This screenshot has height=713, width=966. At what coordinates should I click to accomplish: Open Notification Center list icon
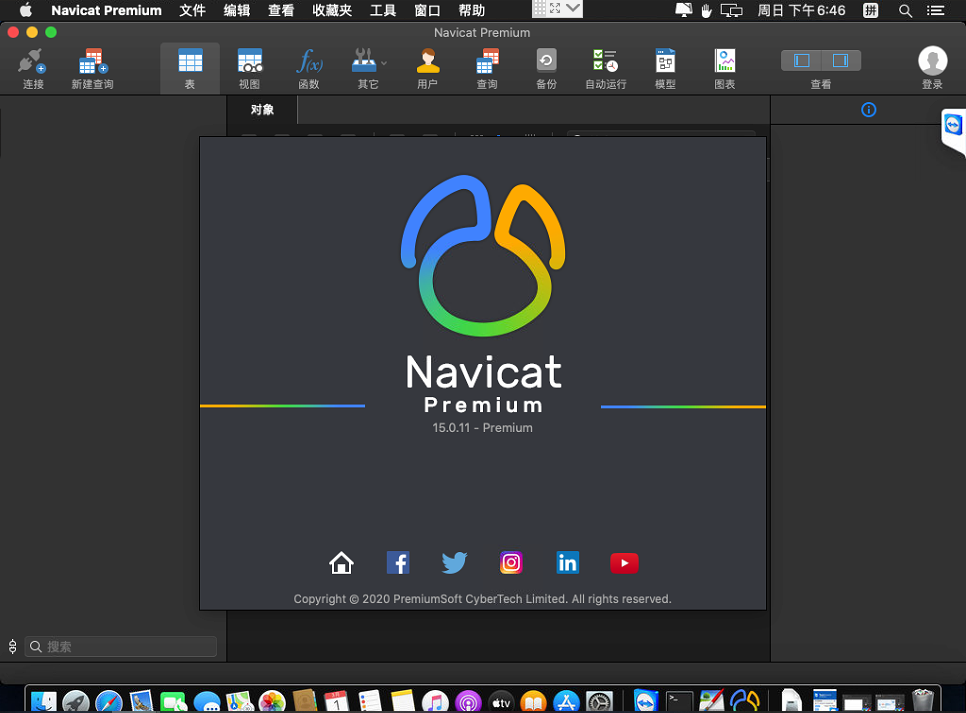[x=936, y=10]
